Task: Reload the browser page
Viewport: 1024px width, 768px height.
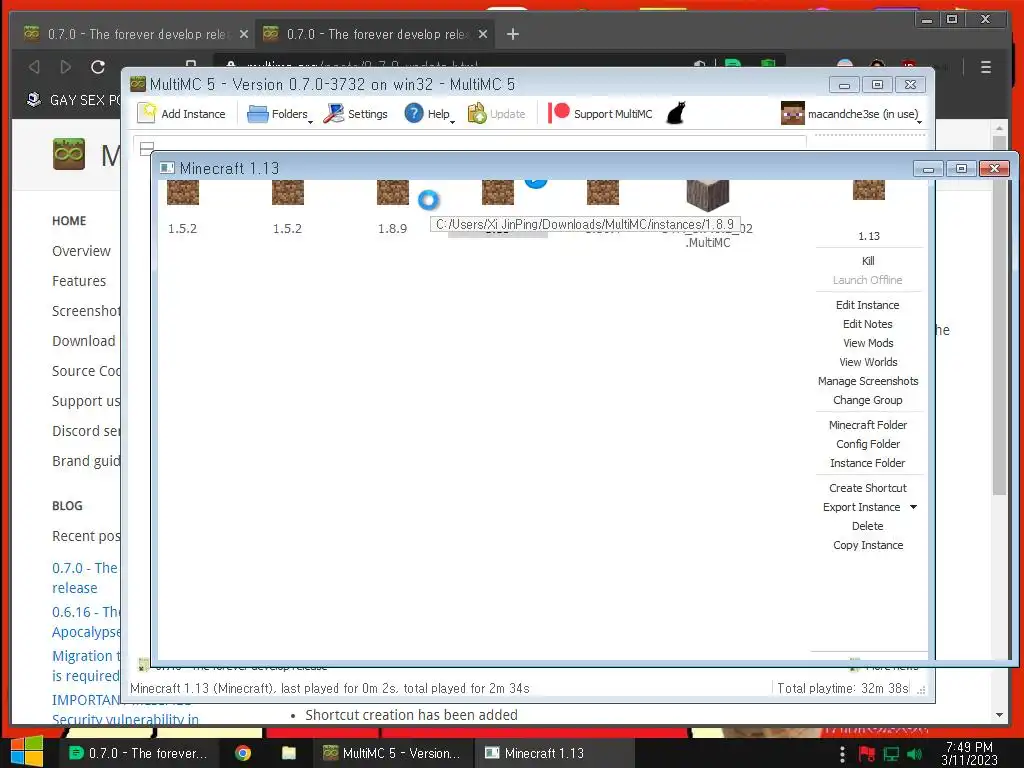Action: (x=98, y=67)
